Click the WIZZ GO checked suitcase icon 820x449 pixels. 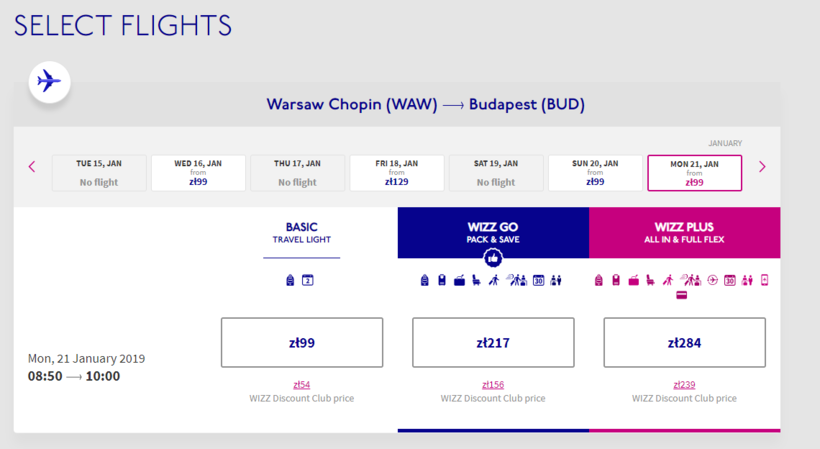click(459, 281)
